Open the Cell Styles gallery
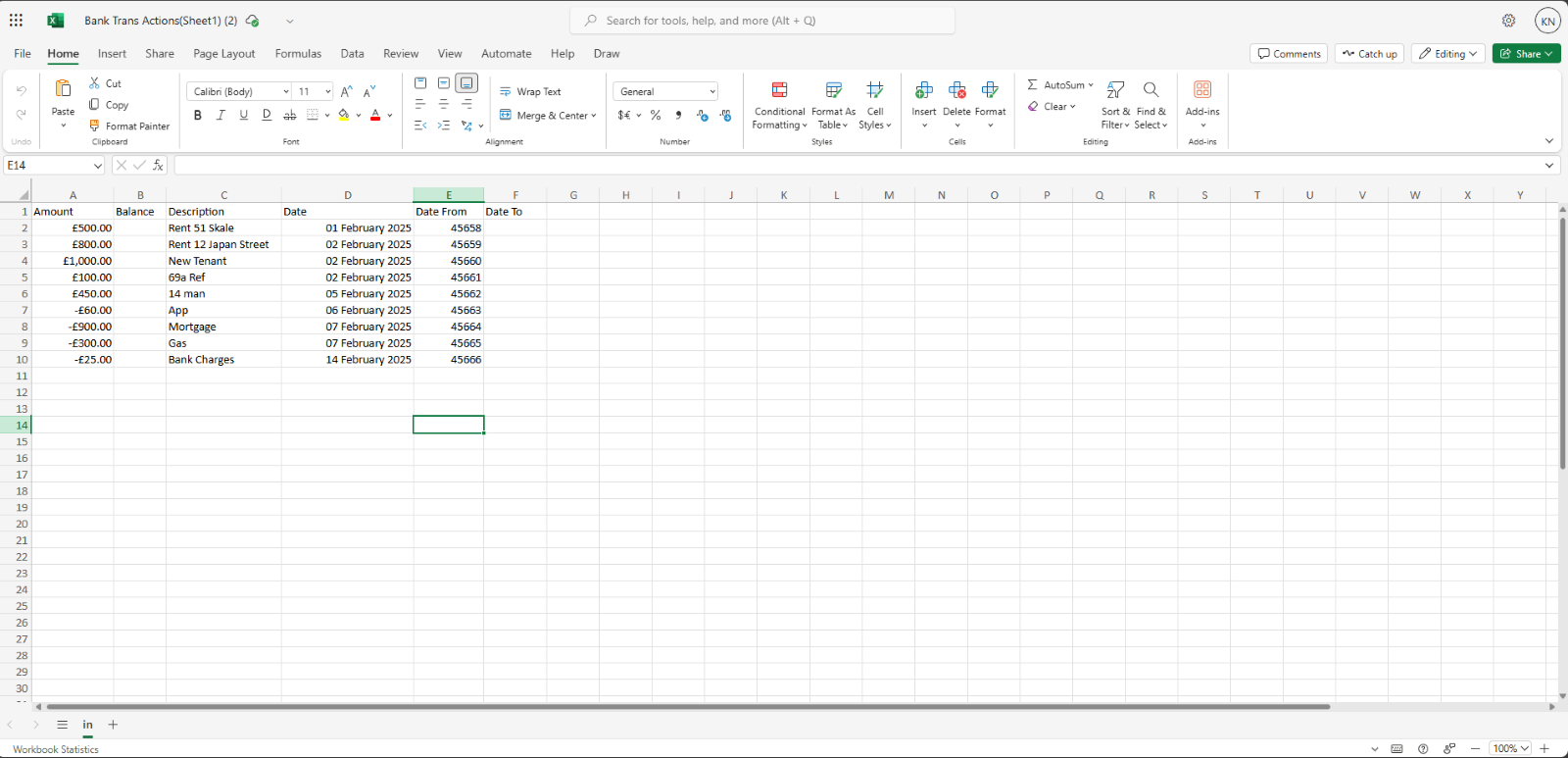Viewport: 1568px width, 758px height. click(875, 104)
